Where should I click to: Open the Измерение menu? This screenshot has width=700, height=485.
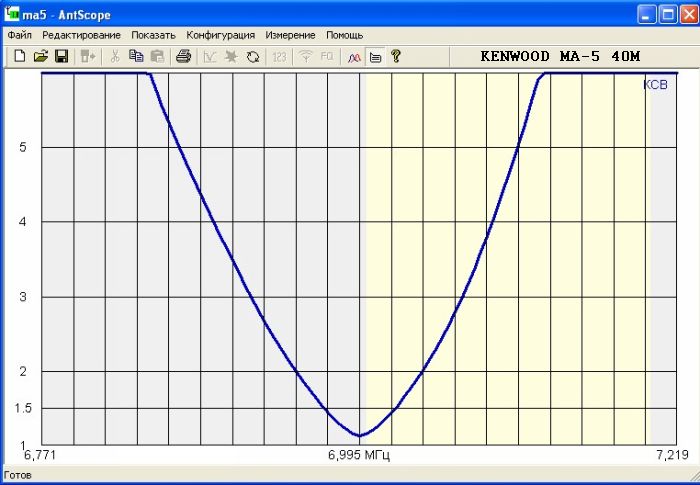point(290,35)
